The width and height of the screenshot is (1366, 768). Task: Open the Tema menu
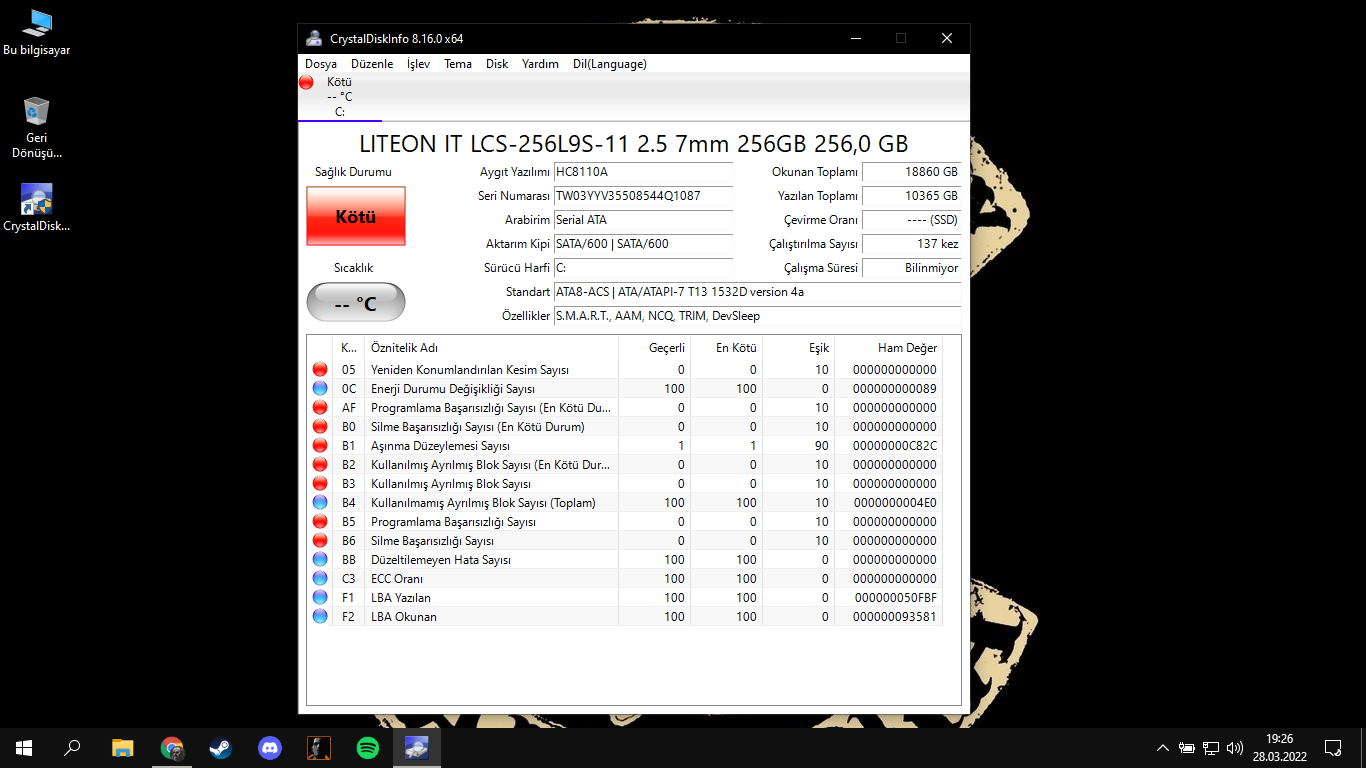pos(458,64)
